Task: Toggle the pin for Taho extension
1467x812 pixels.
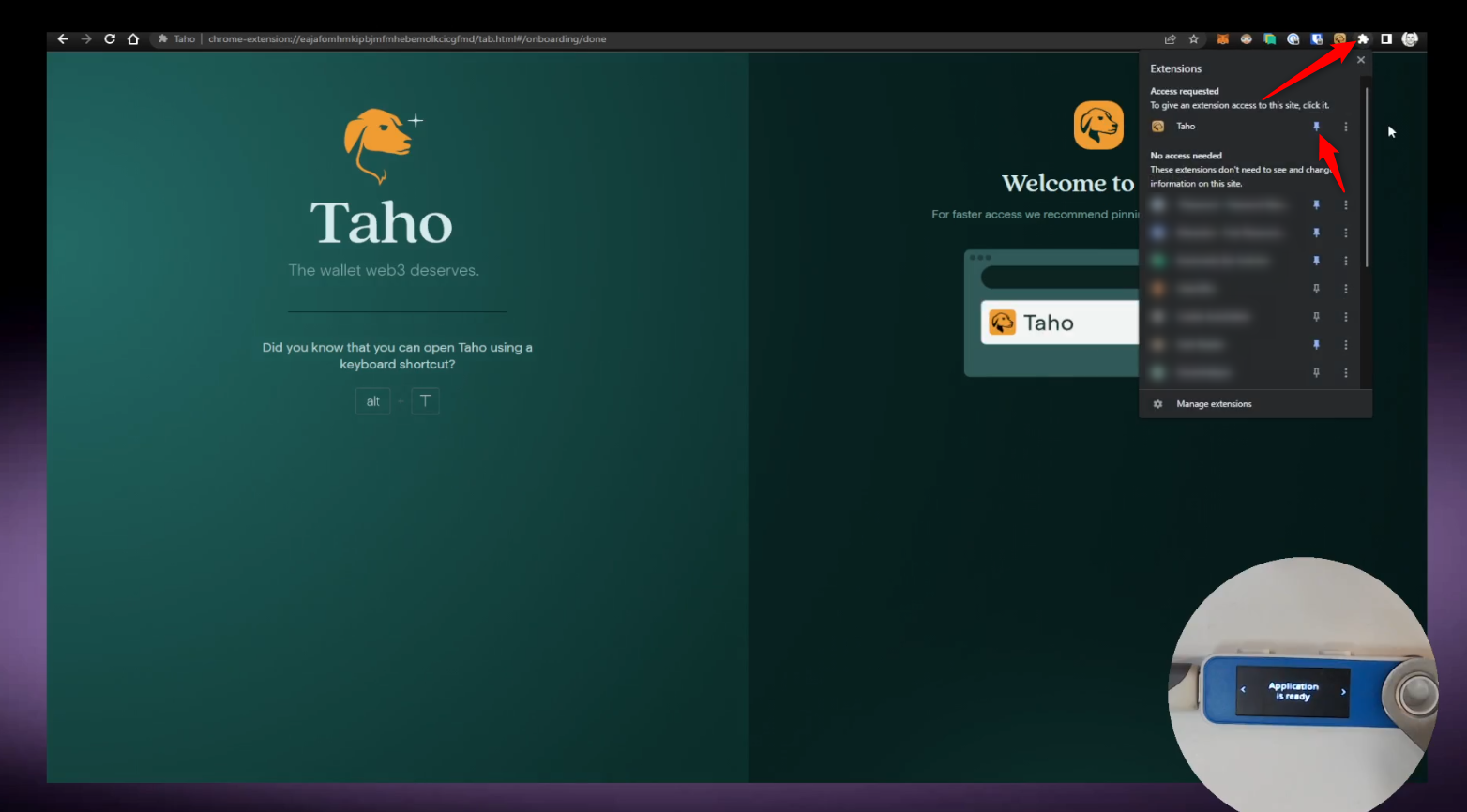Action: 1316,127
